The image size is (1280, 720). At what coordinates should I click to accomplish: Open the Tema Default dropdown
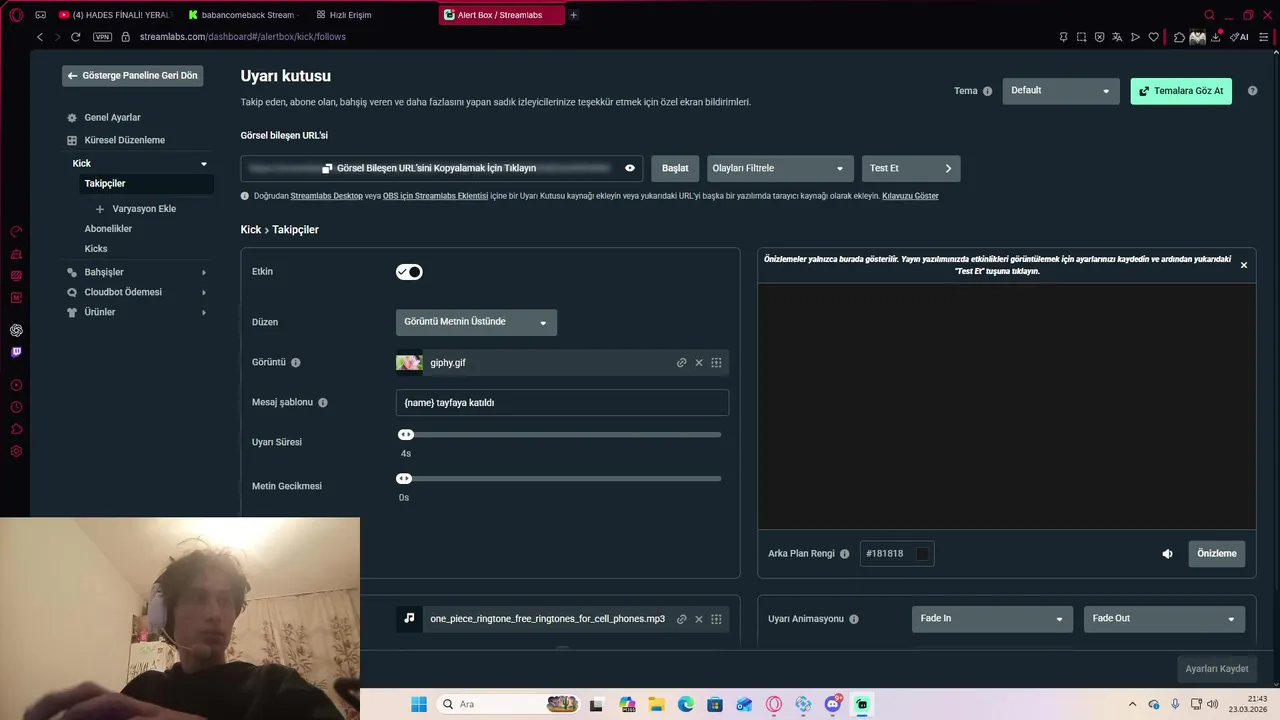pos(1061,91)
